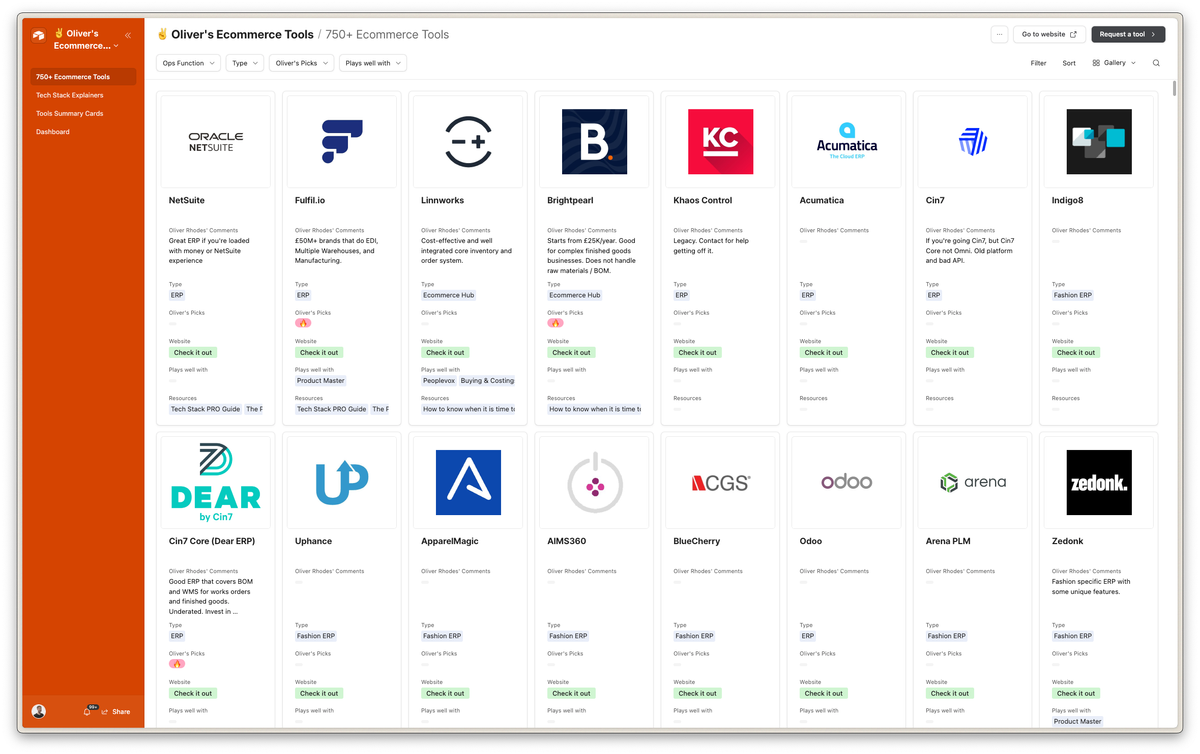
Task: Click Oliver's Ecommerce Tools breadcrumb heading
Action: coord(242,34)
